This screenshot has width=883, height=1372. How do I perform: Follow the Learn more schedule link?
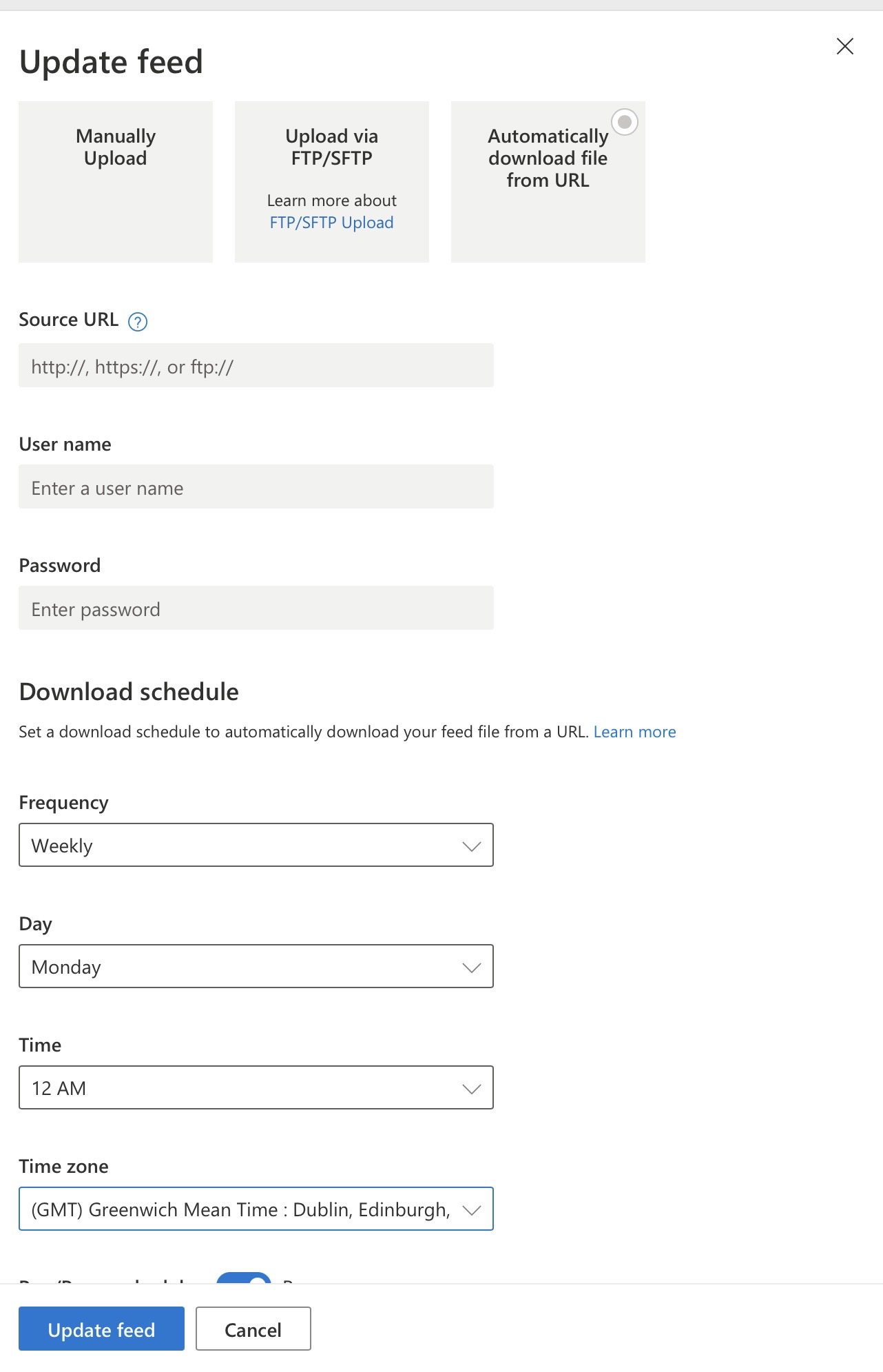pos(635,732)
